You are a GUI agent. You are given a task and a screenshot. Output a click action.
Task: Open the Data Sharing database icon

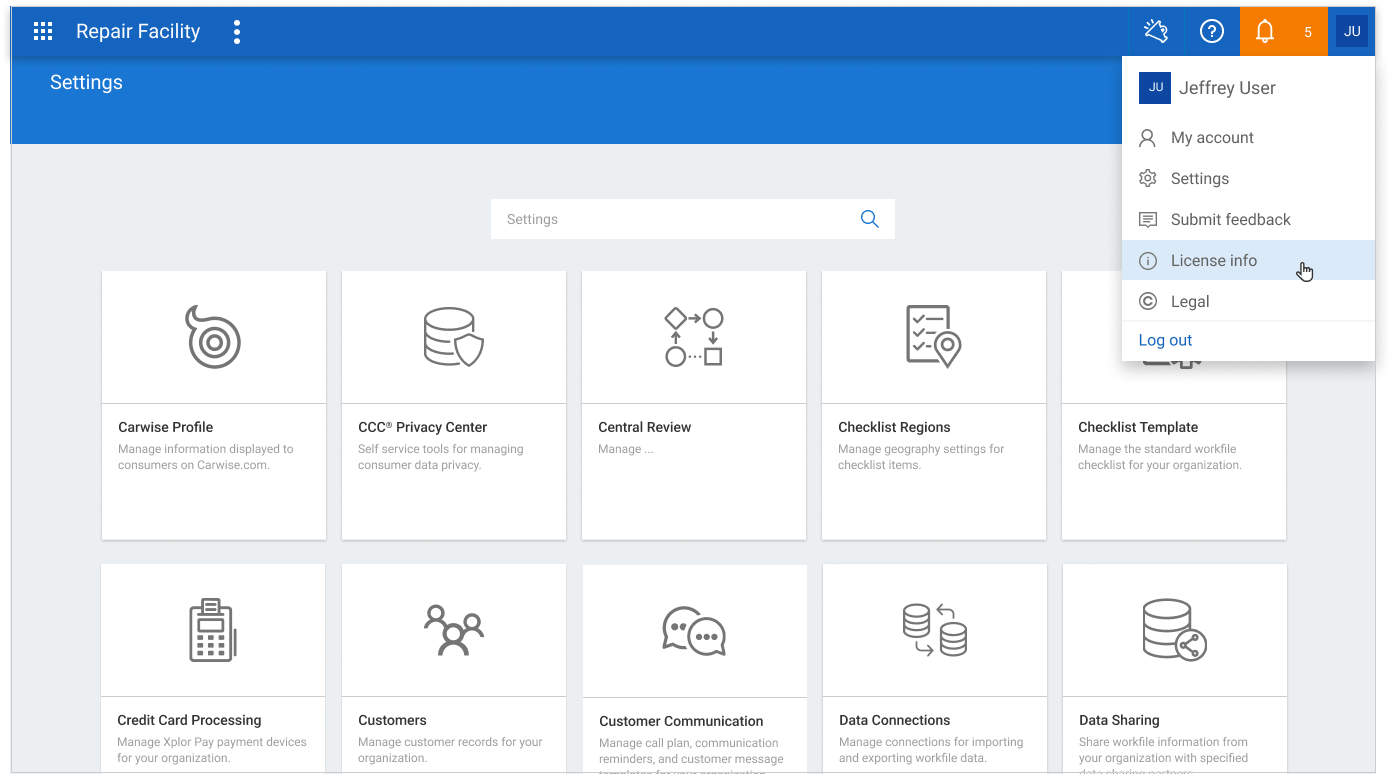tap(1174, 630)
